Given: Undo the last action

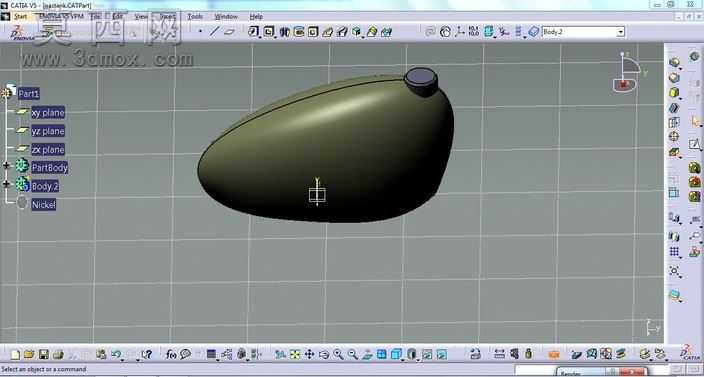Looking at the screenshot, I should (115, 355).
